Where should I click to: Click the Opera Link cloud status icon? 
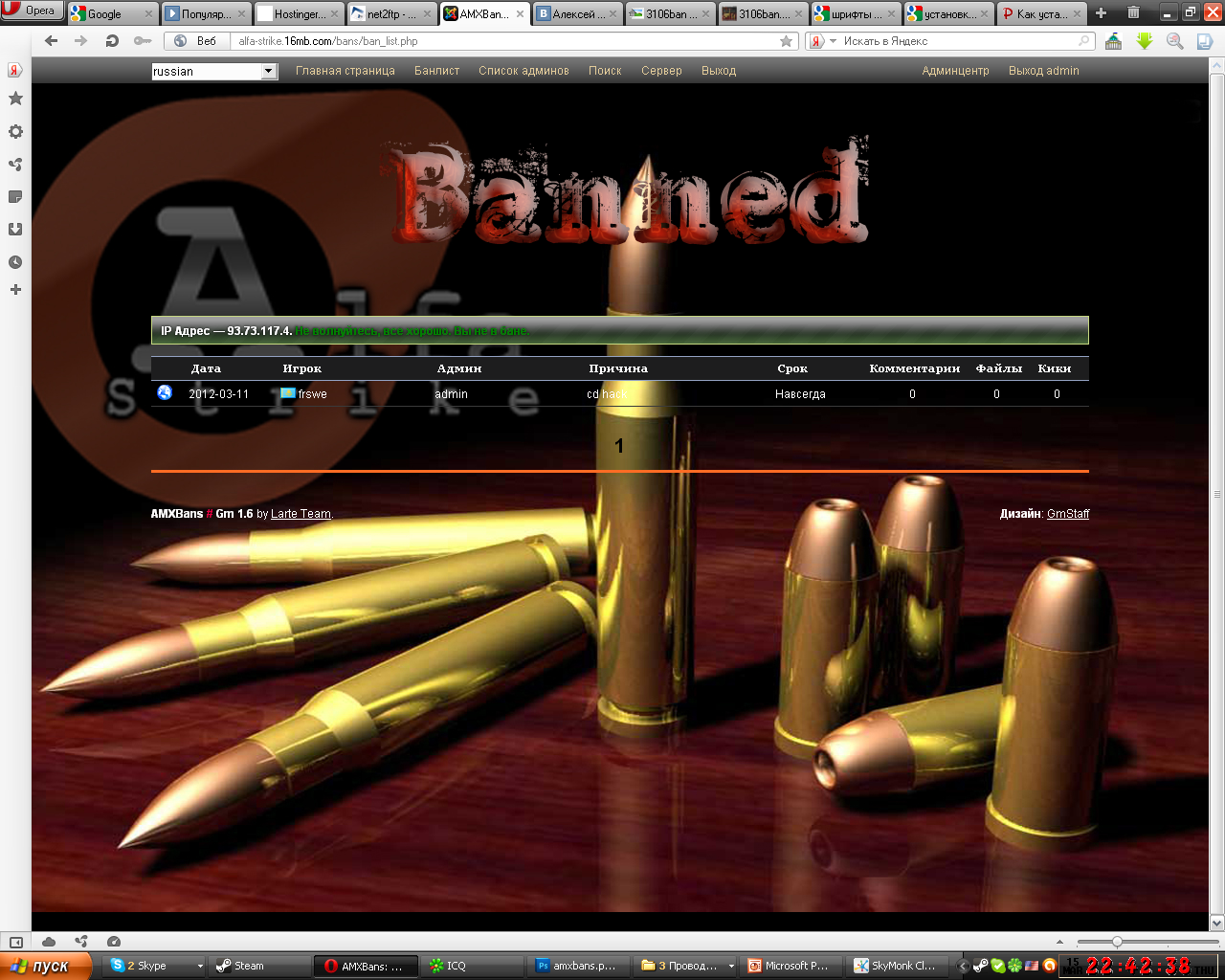pos(49,942)
